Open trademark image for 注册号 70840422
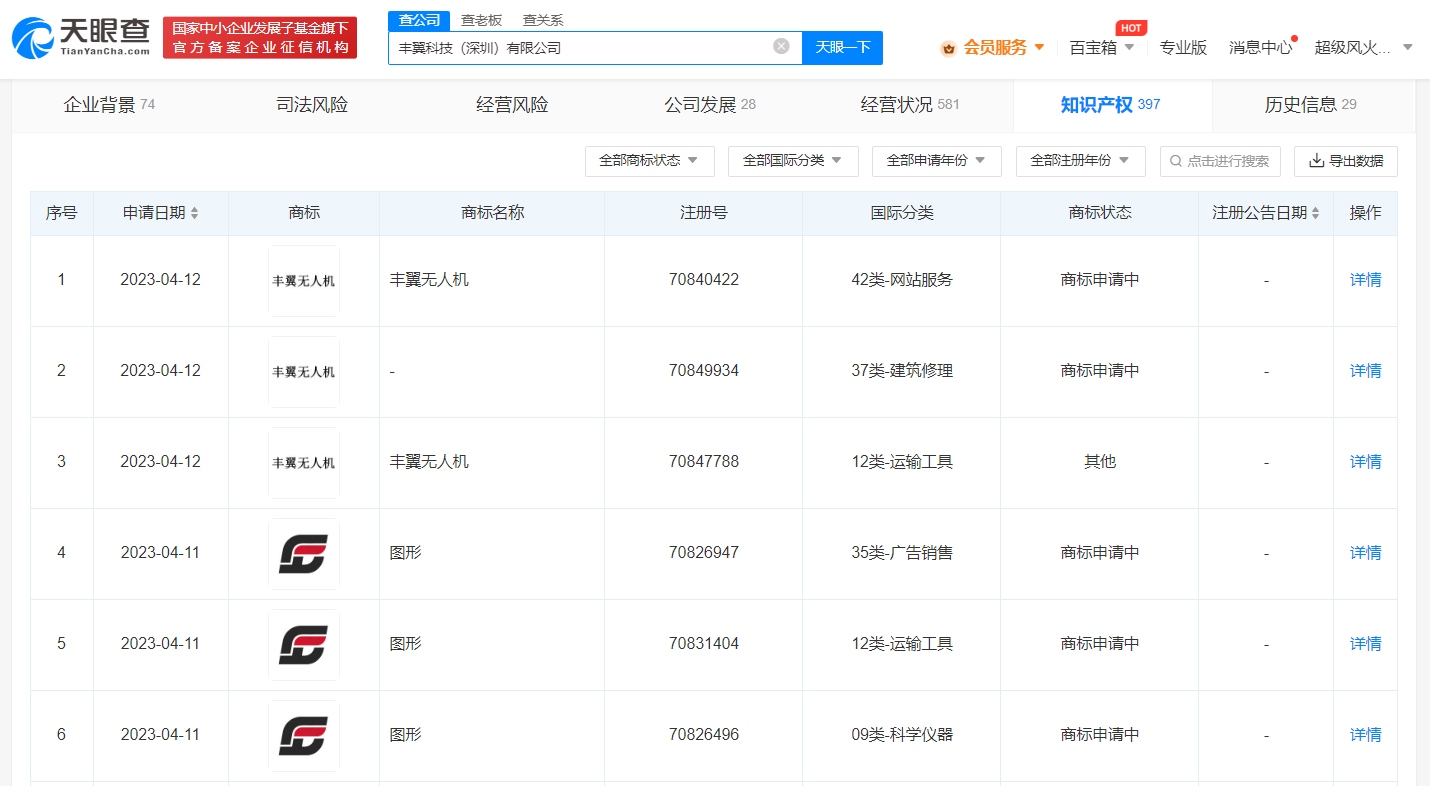The image size is (1430, 786). pyautogui.click(x=304, y=281)
